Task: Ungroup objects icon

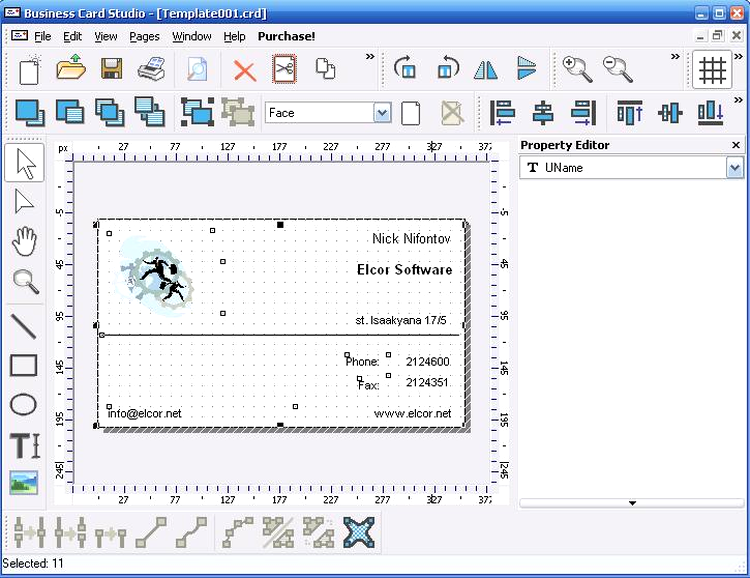Action: (238, 112)
